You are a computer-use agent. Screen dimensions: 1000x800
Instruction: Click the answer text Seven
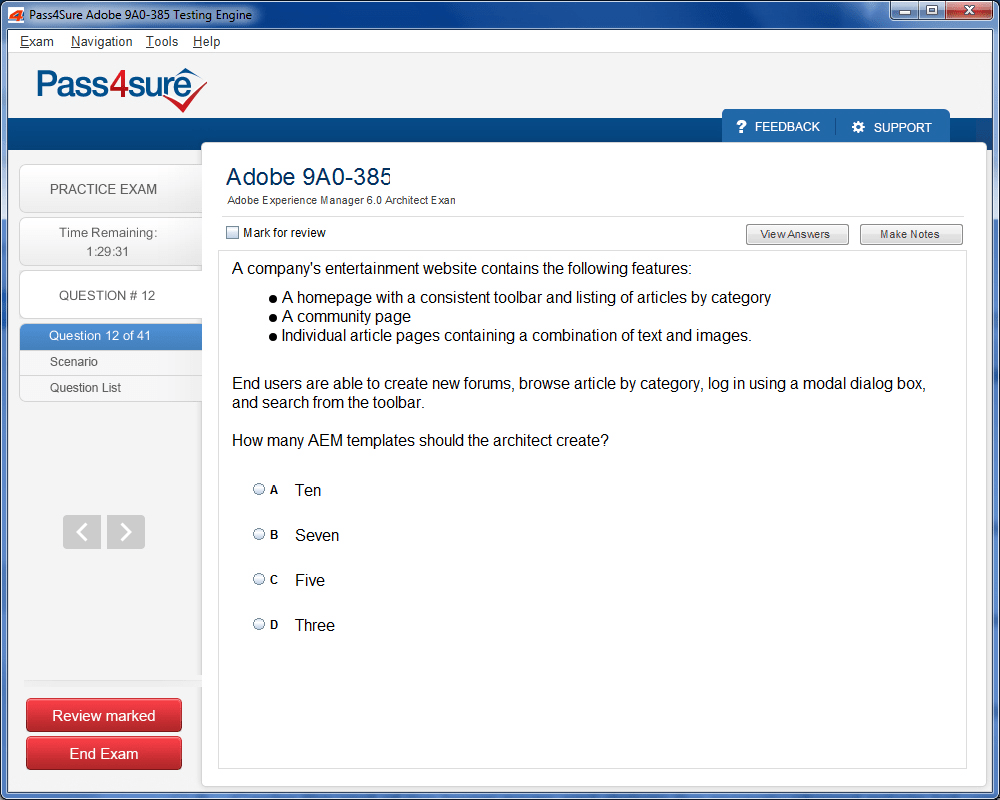[317, 535]
